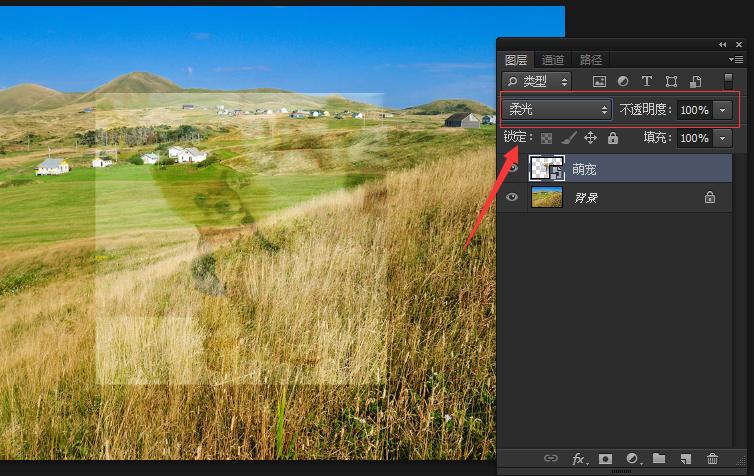This screenshot has height=476, width=754.
Task: Create a new layer group folder
Action: 659,459
